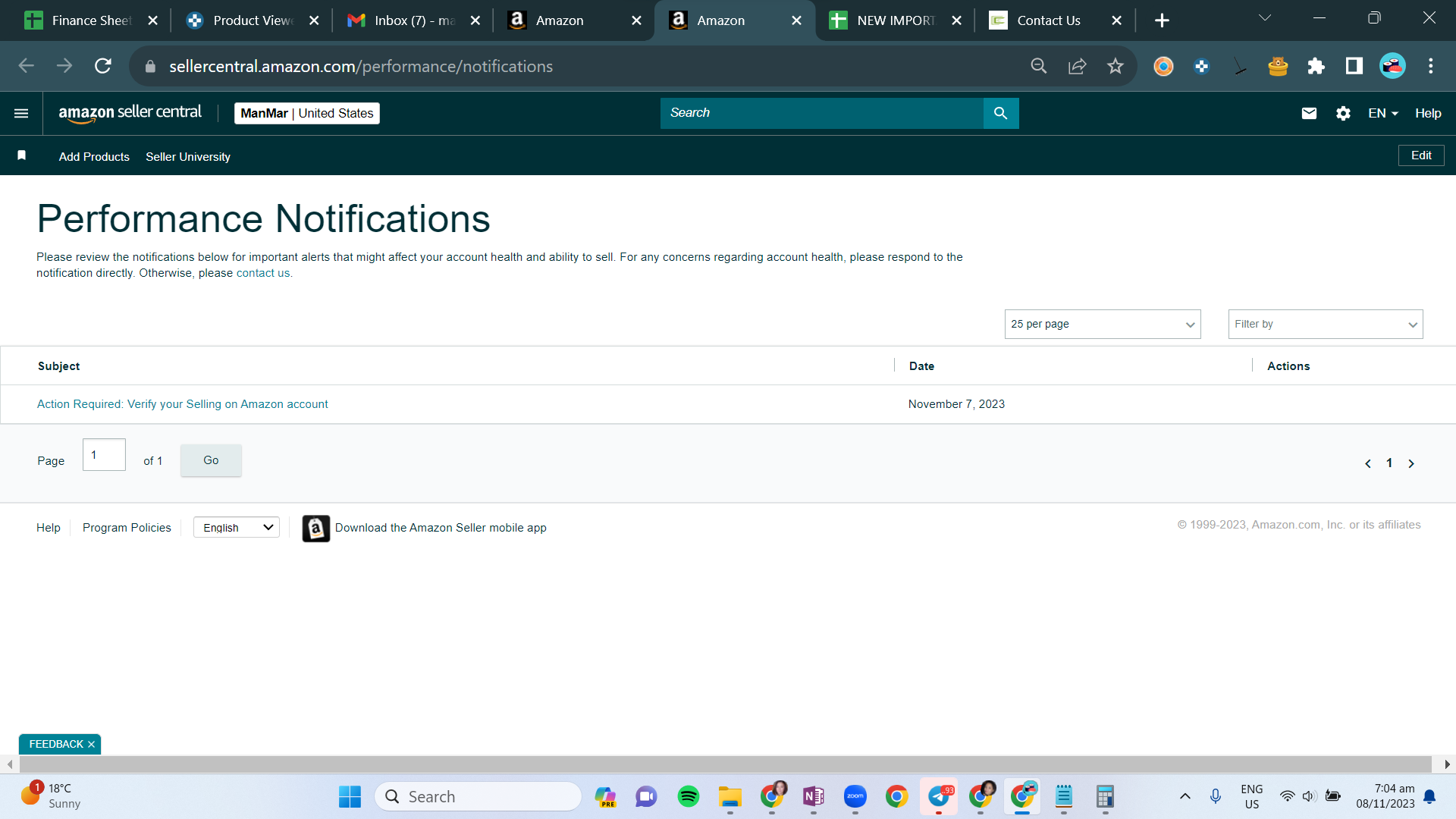Open Action Required: Verify account notification

183,404
